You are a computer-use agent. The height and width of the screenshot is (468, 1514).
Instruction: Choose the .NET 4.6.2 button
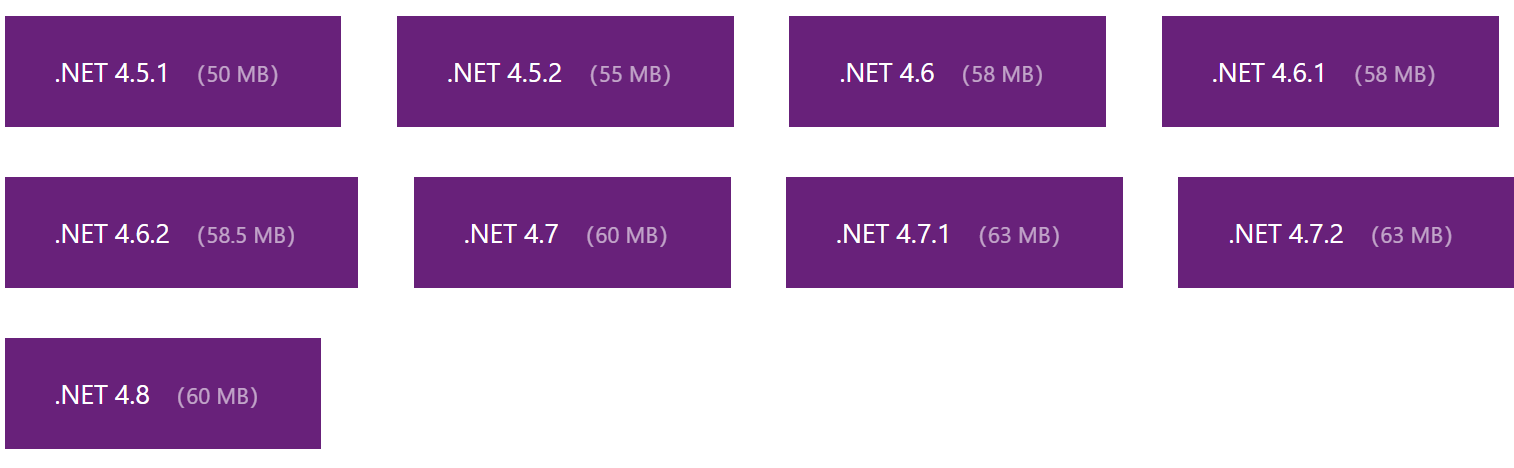pos(181,233)
